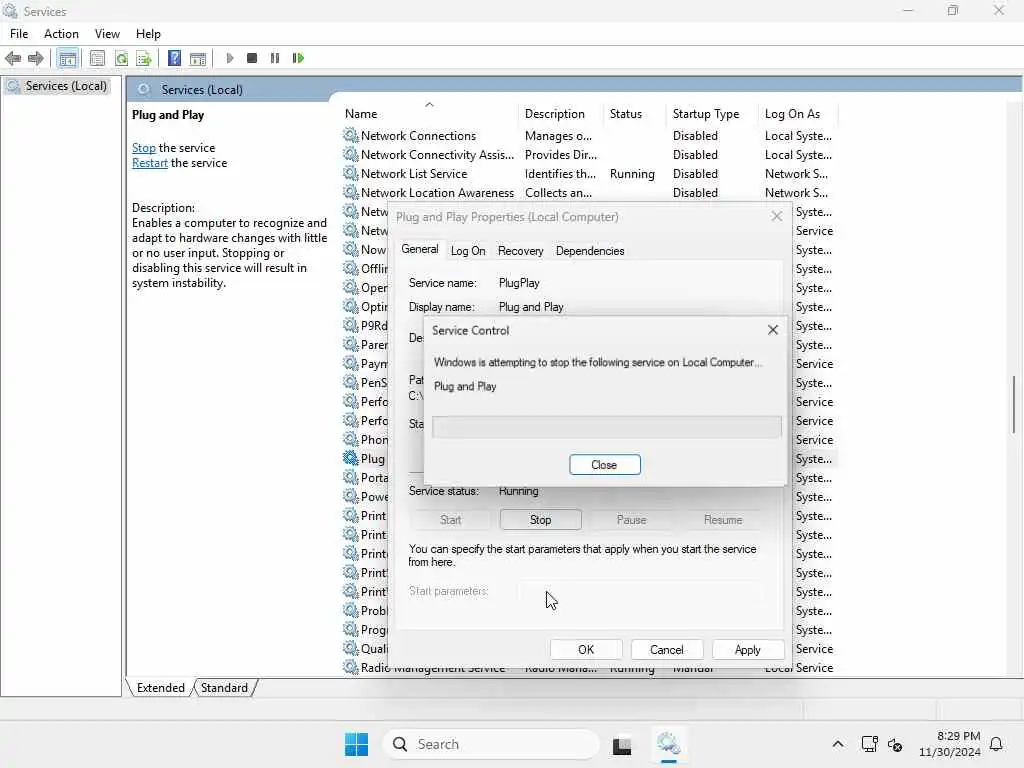Click the Network List Service gear icon

pyautogui.click(x=351, y=173)
